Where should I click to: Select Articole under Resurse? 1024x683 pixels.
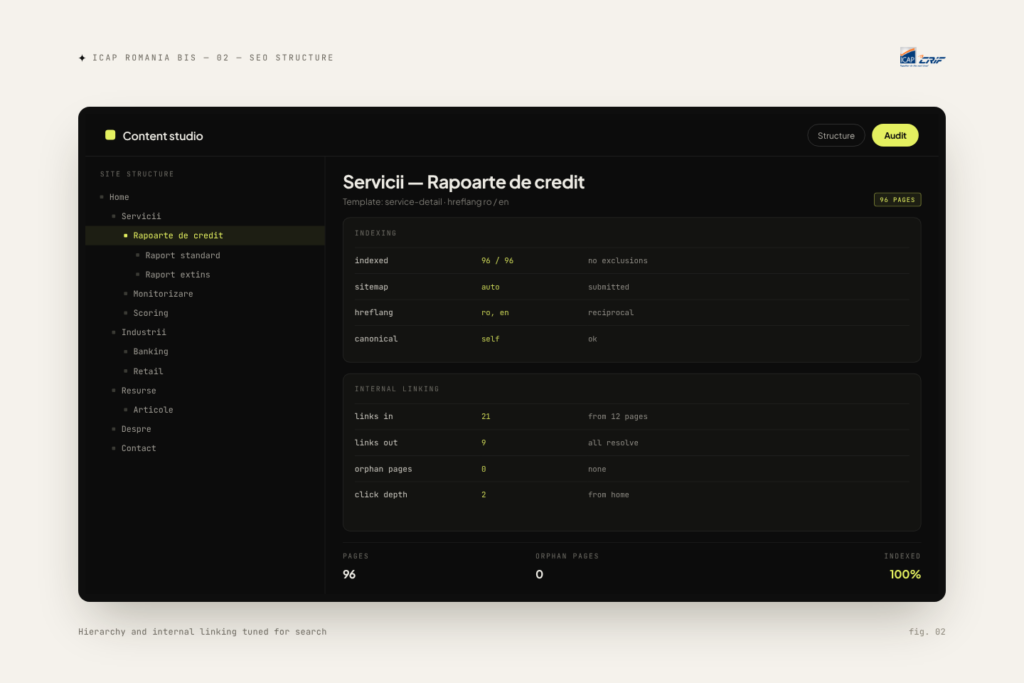[153, 410]
